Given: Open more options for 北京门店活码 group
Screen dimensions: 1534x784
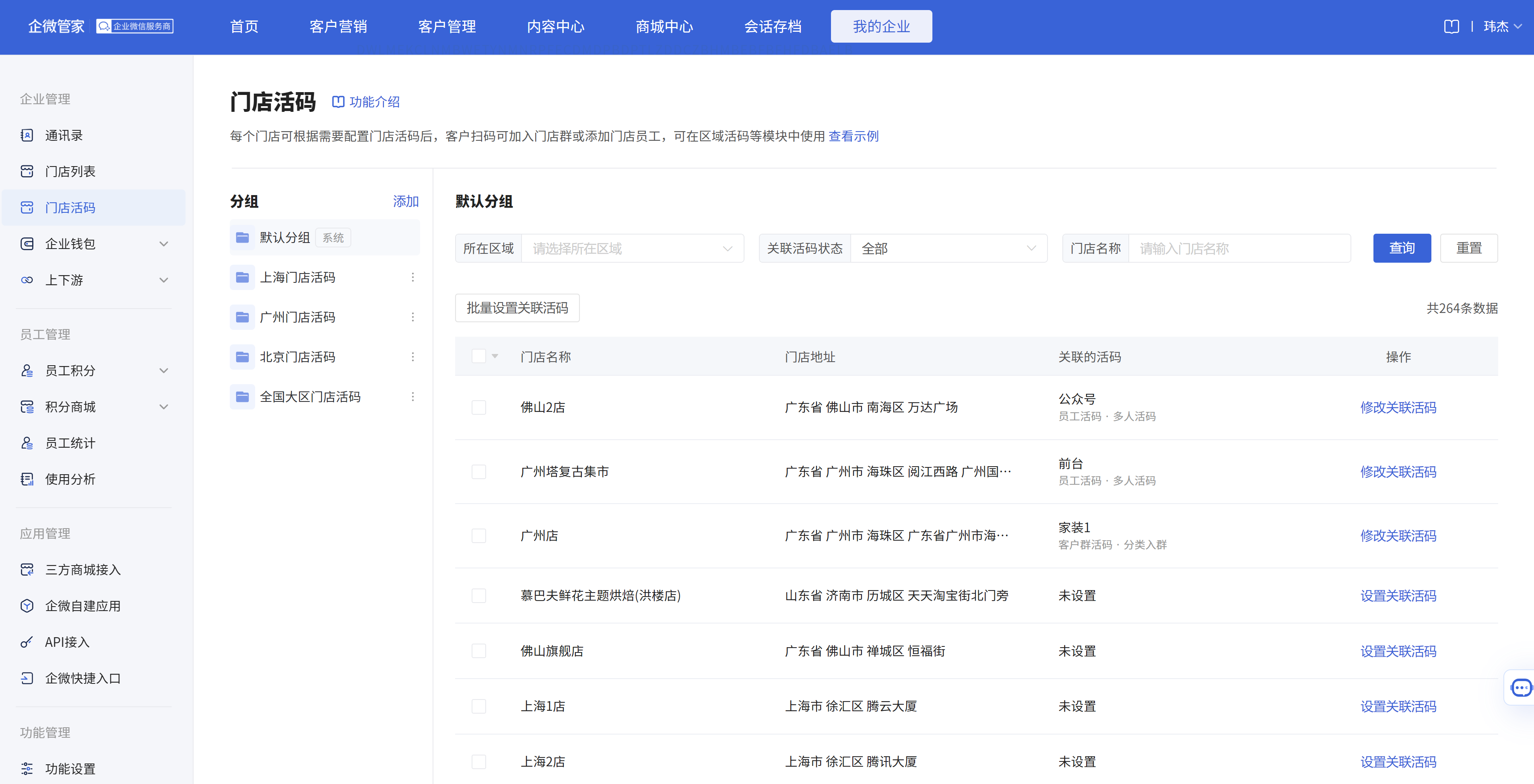Looking at the screenshot, I should [x=413, y=356].
